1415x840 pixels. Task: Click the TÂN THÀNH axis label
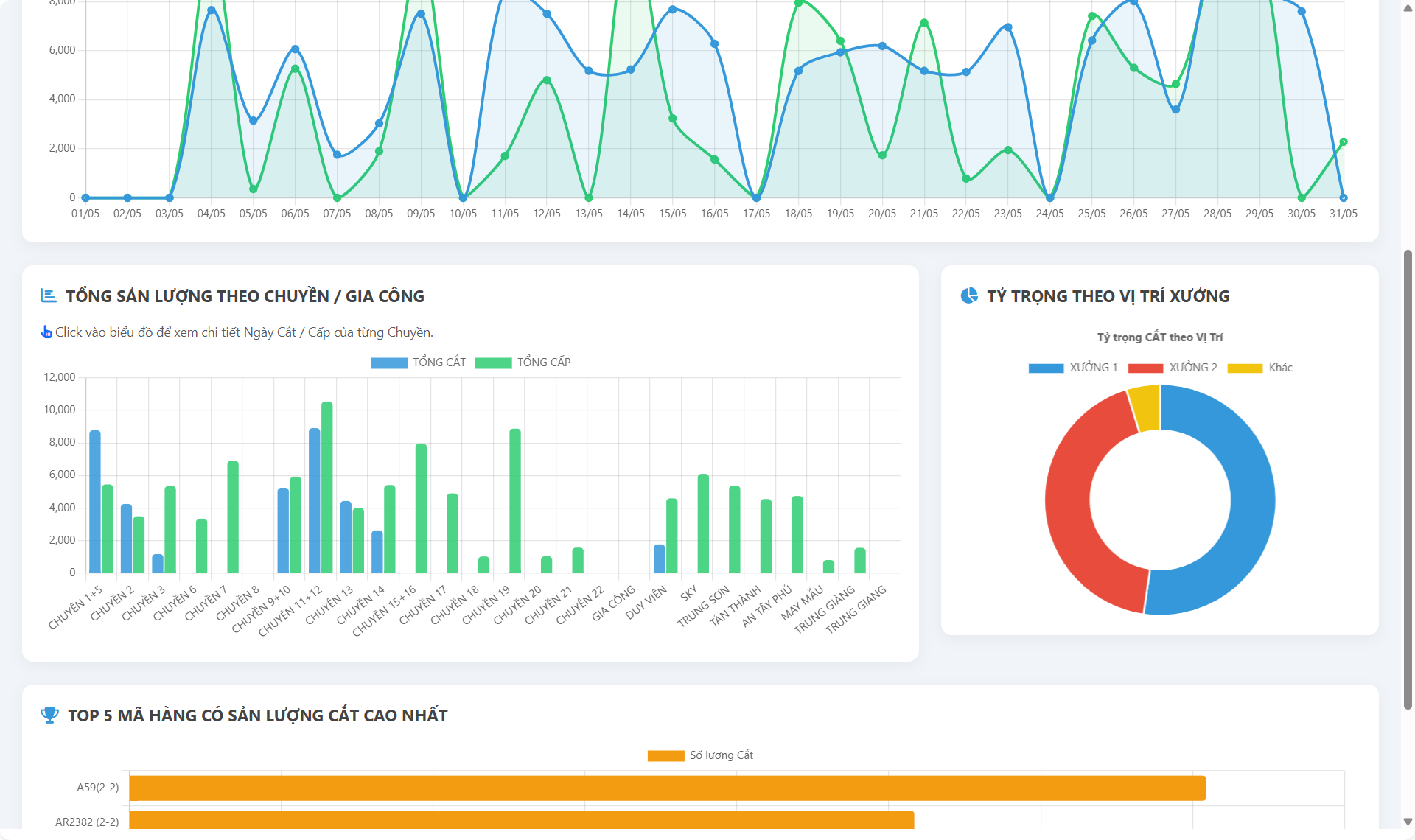[x=735, y=606]
